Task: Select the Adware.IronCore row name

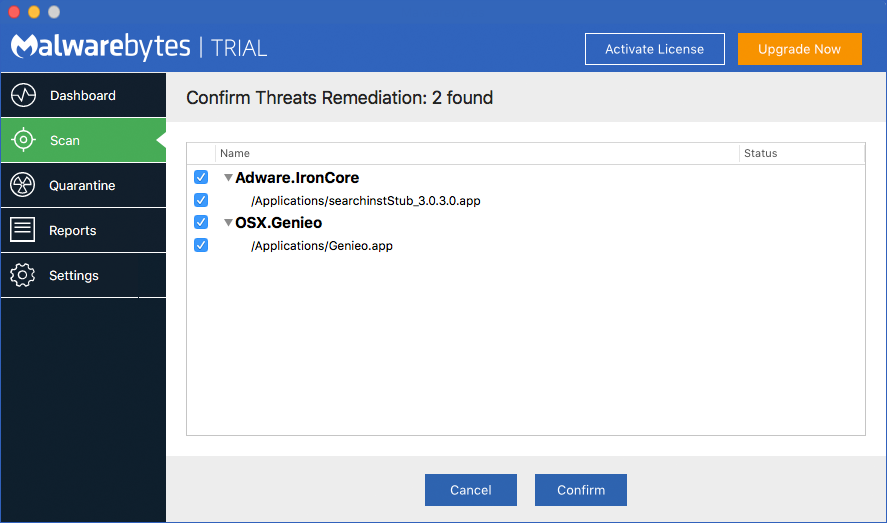Action: point(297,178)
